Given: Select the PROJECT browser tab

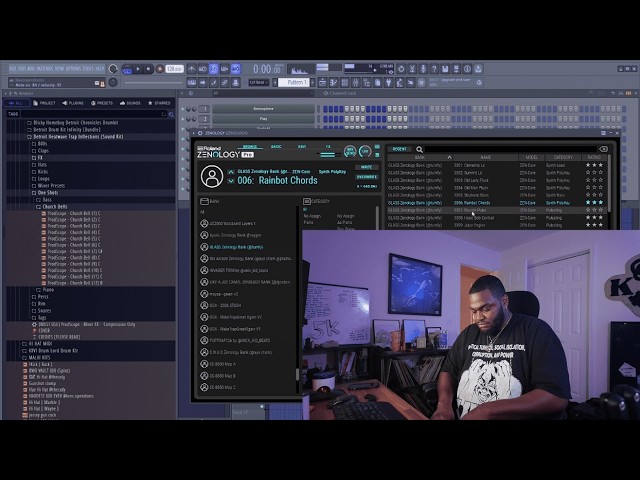Looking at the screenshot, I should point(44,103).
